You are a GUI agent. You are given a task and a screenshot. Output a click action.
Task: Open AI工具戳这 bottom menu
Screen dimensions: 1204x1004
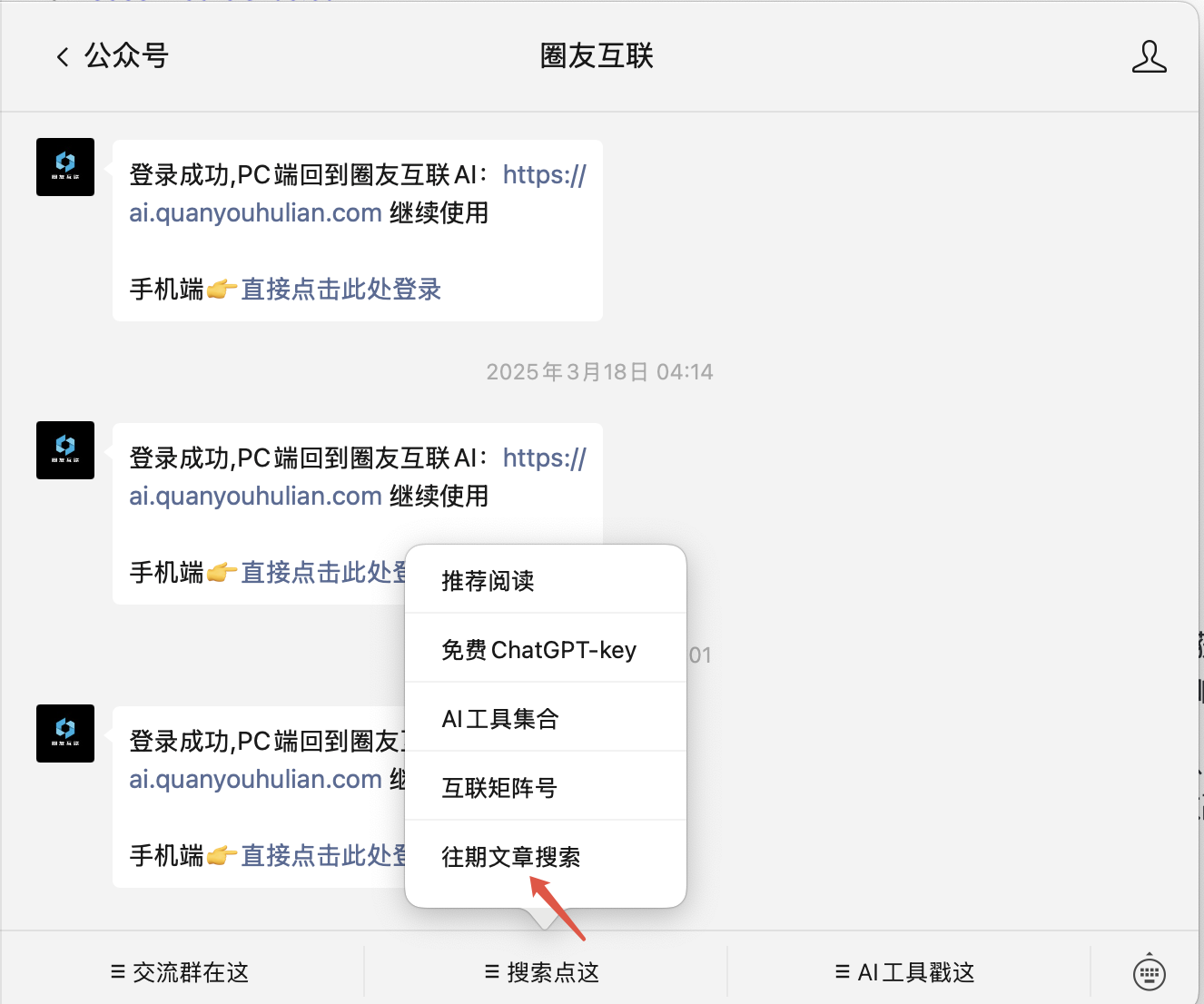pos(904,973)
